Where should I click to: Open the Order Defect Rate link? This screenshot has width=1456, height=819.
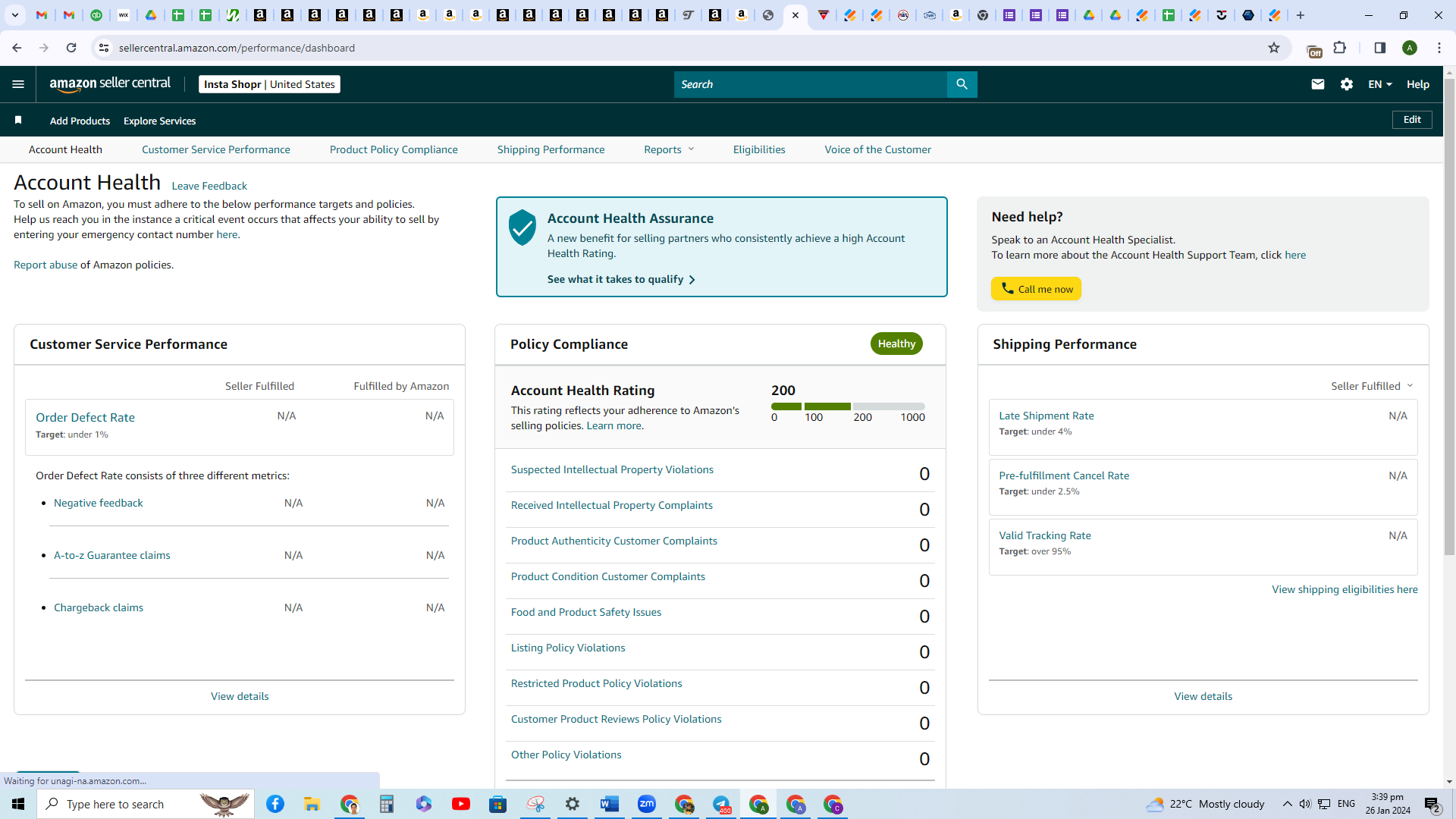85,417
